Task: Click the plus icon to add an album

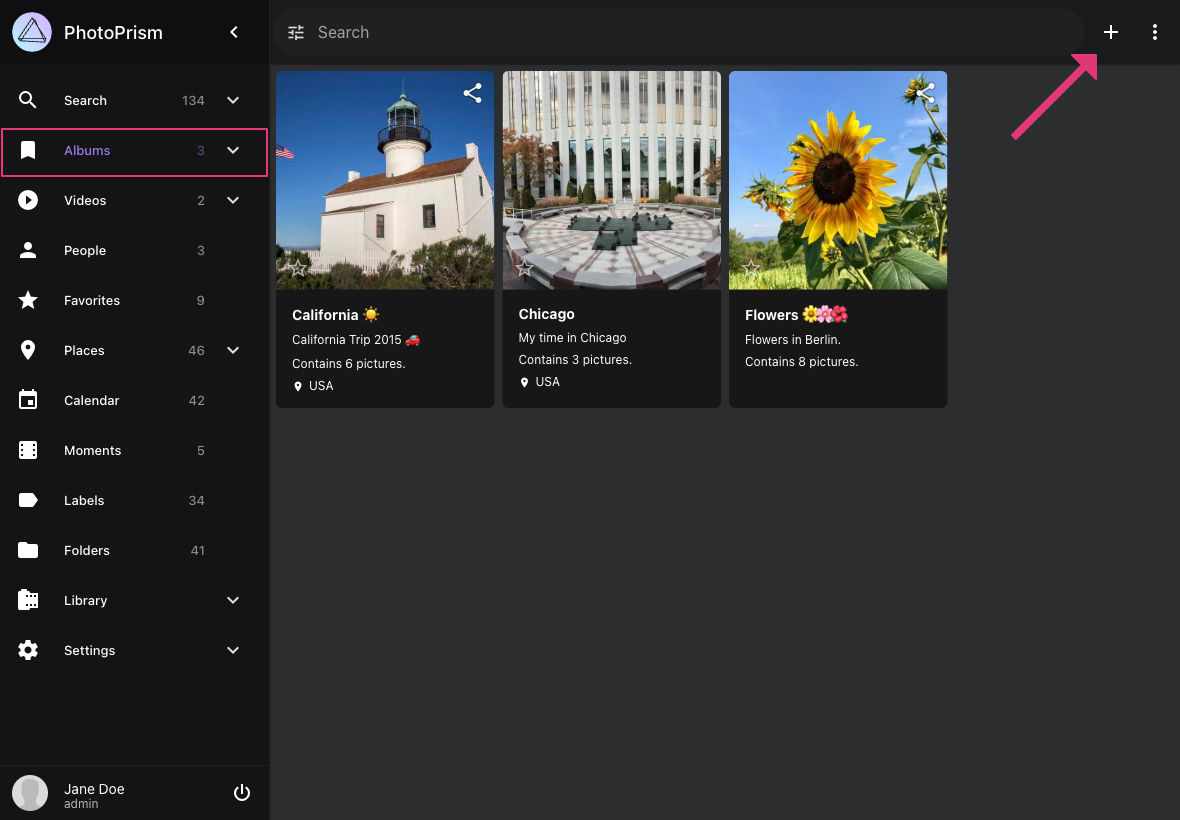Action: click(x=1110, y=32)
